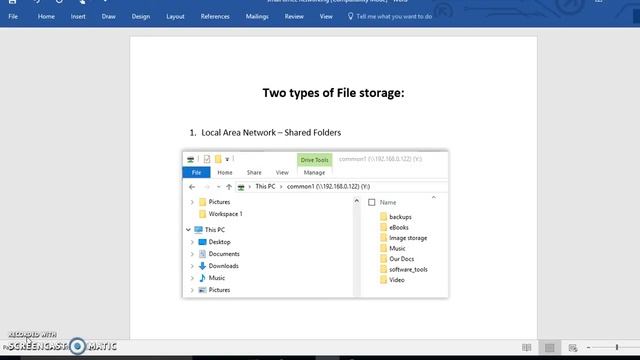Screen dimensions: 640x360
Task: Collapse the This PC tree node
Action: pos(188,230)
